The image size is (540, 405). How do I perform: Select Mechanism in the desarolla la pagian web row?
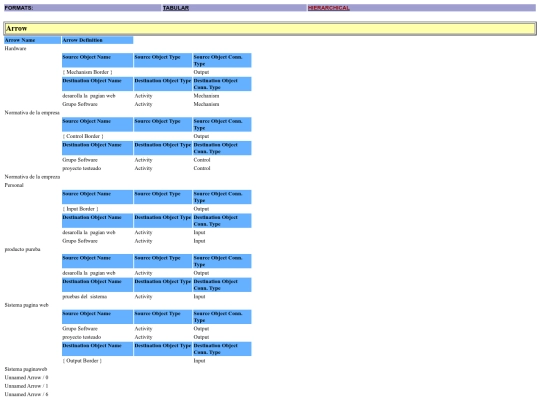206,96
